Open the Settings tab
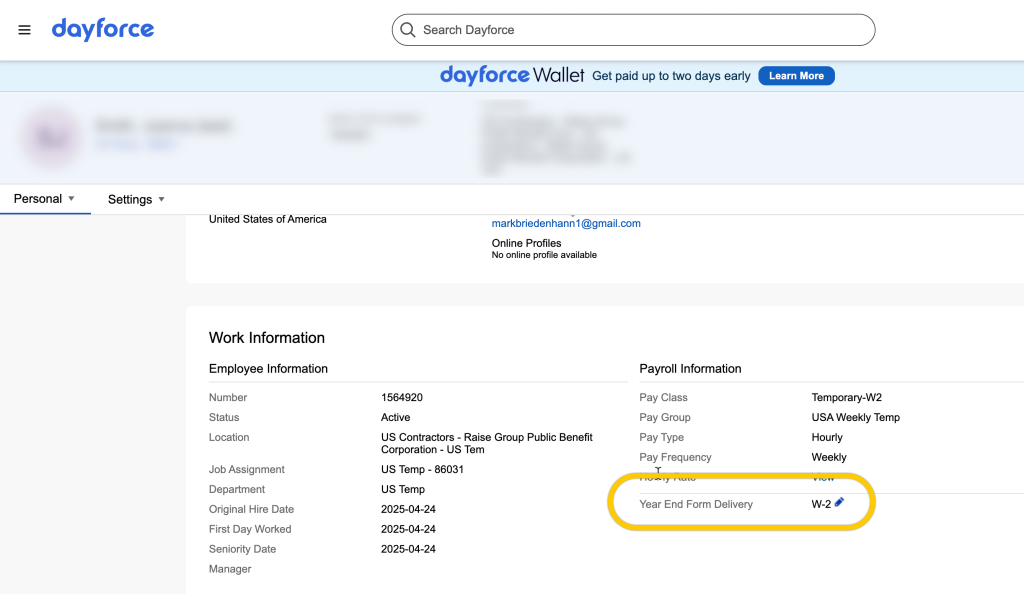 [x=130, y=200]
